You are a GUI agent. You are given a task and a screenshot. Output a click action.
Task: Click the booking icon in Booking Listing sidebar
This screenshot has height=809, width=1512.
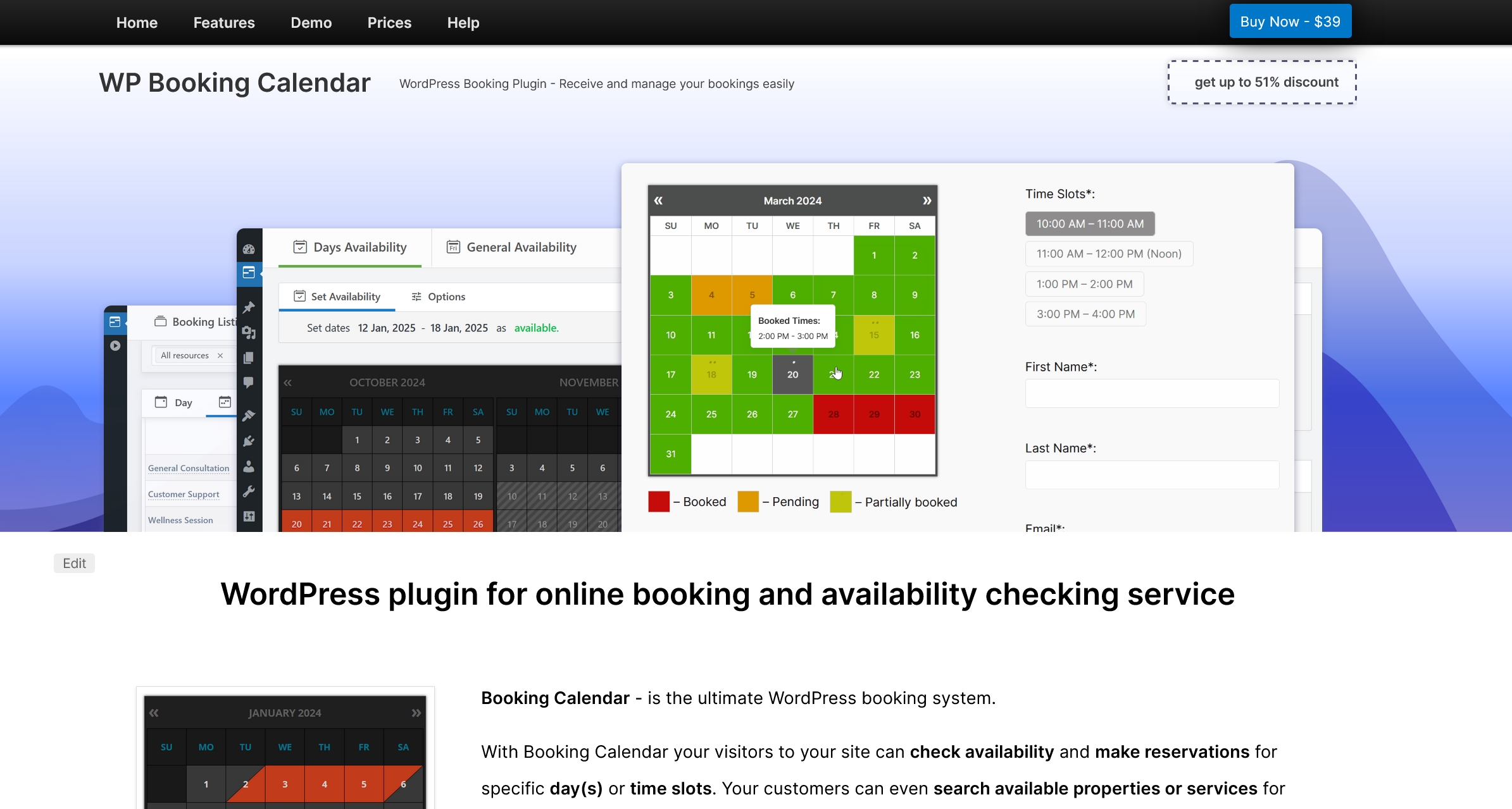115,322
